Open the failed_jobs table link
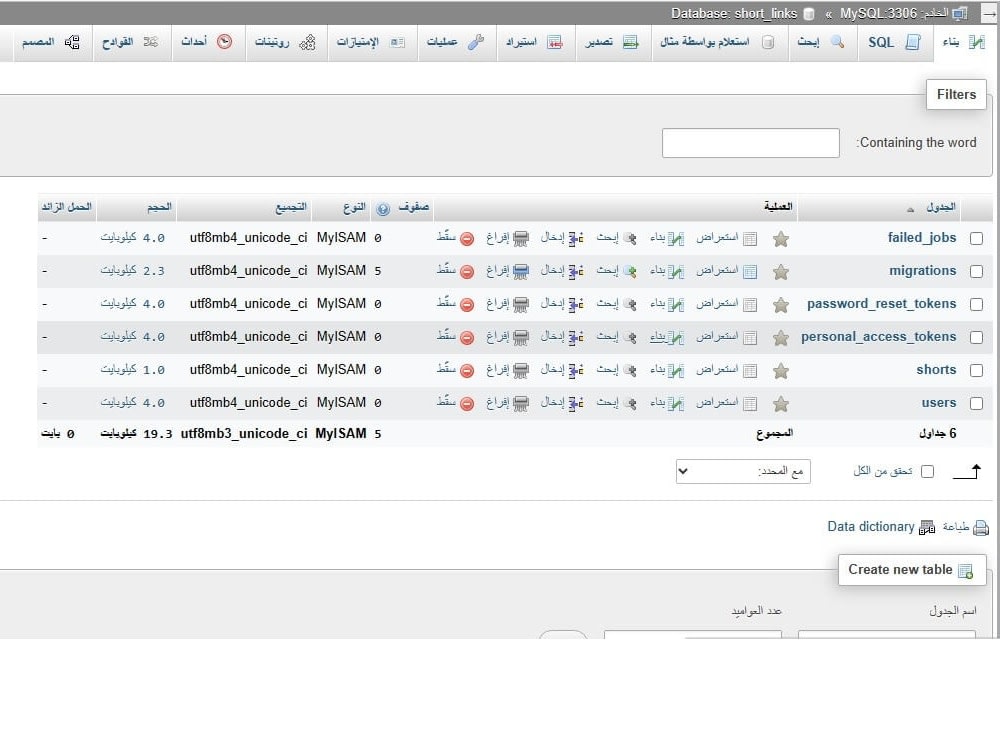The width and height of the screenshot is (1000, 750). [x=922, y=238]
